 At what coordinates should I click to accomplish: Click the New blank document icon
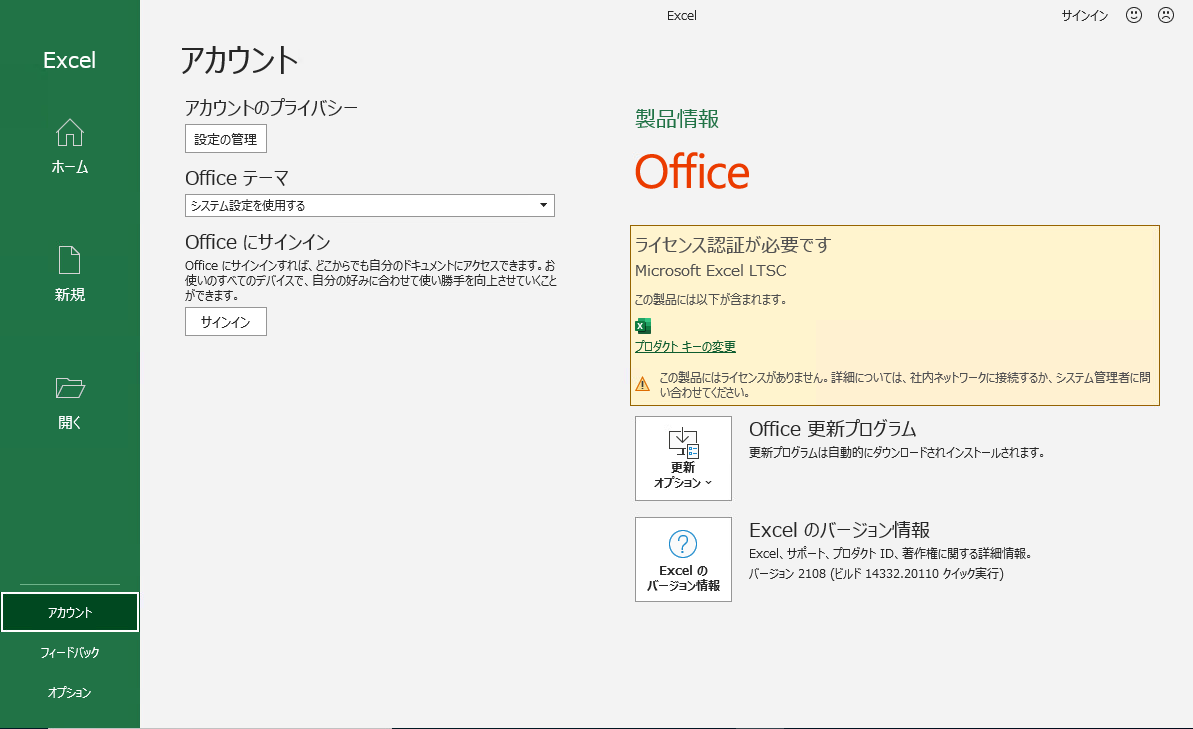pyautogui.click(x=69, y=260)
